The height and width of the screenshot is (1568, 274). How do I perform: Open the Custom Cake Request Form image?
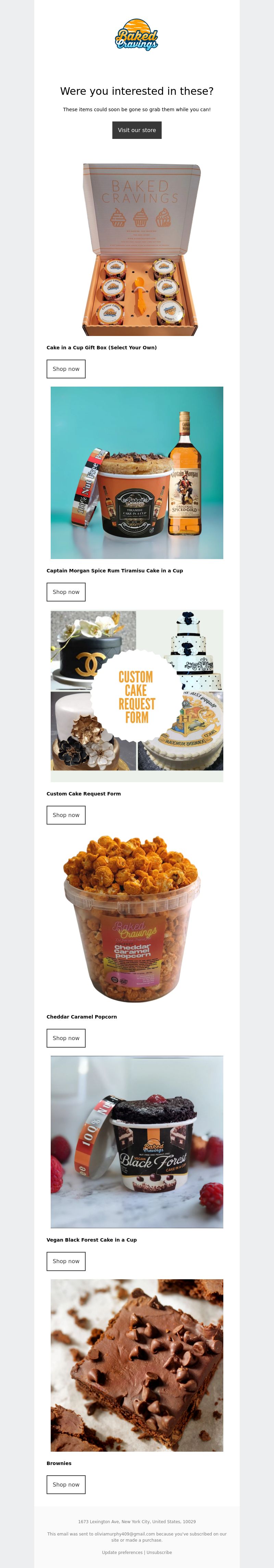[137, 696]
